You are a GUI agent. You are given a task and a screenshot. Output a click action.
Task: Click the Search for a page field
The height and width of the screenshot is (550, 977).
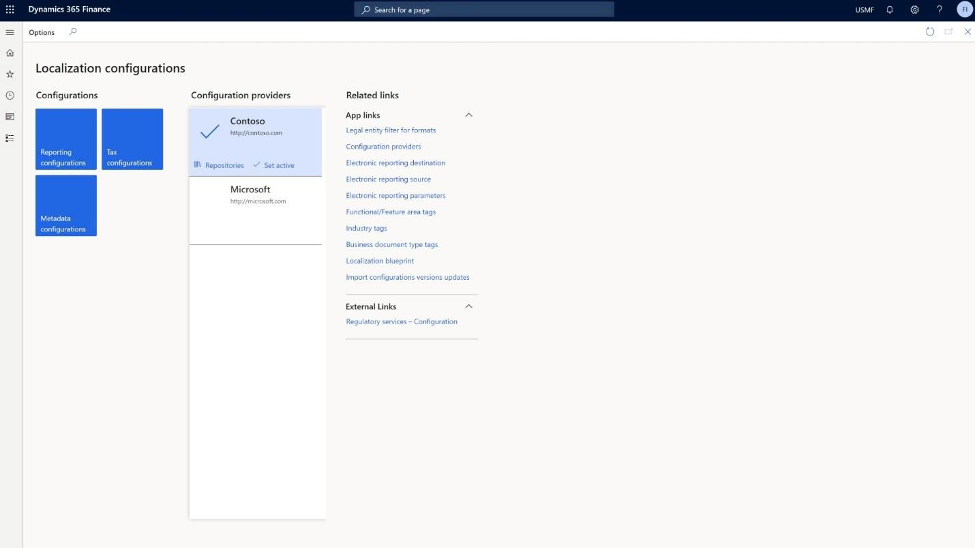[x=484, y=10]
